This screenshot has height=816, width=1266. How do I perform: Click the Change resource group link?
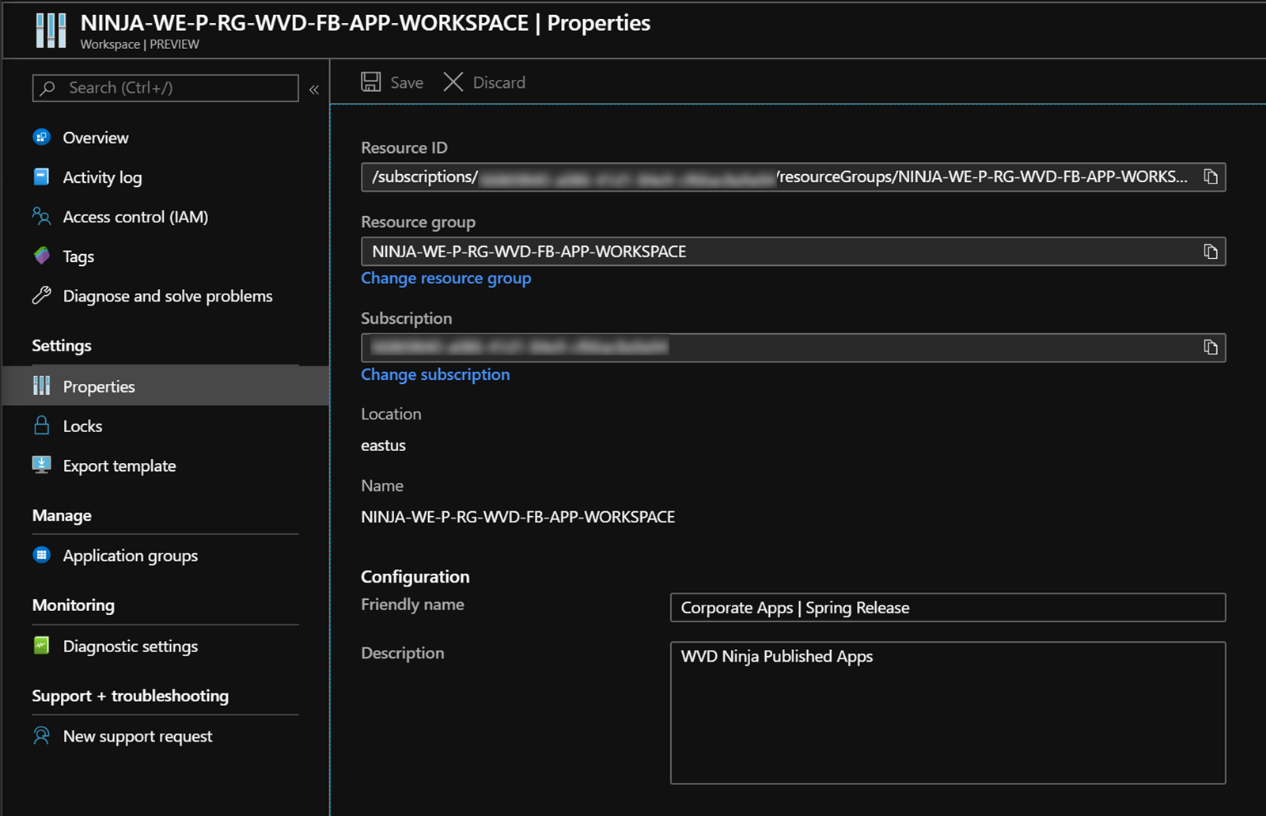[x=446, y=278]
